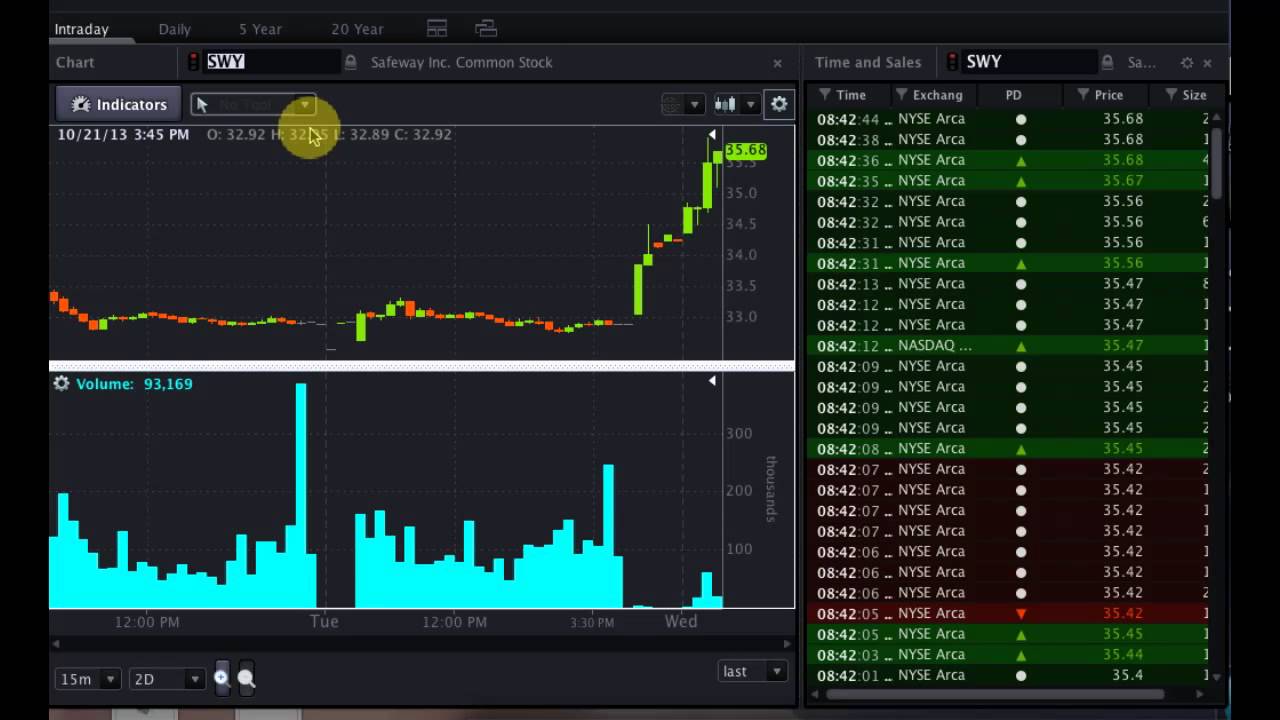Open Time and Sales settings gear
The height and width of the screenshot is (720, 1280).
pyautogui.click(x=1187, y=62)
